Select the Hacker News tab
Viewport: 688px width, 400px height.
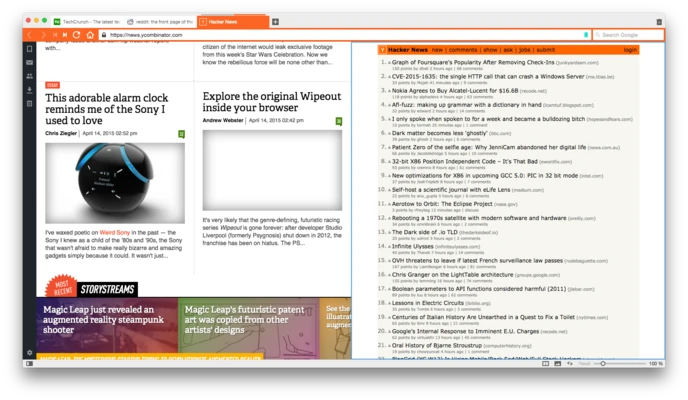(233, 21)
